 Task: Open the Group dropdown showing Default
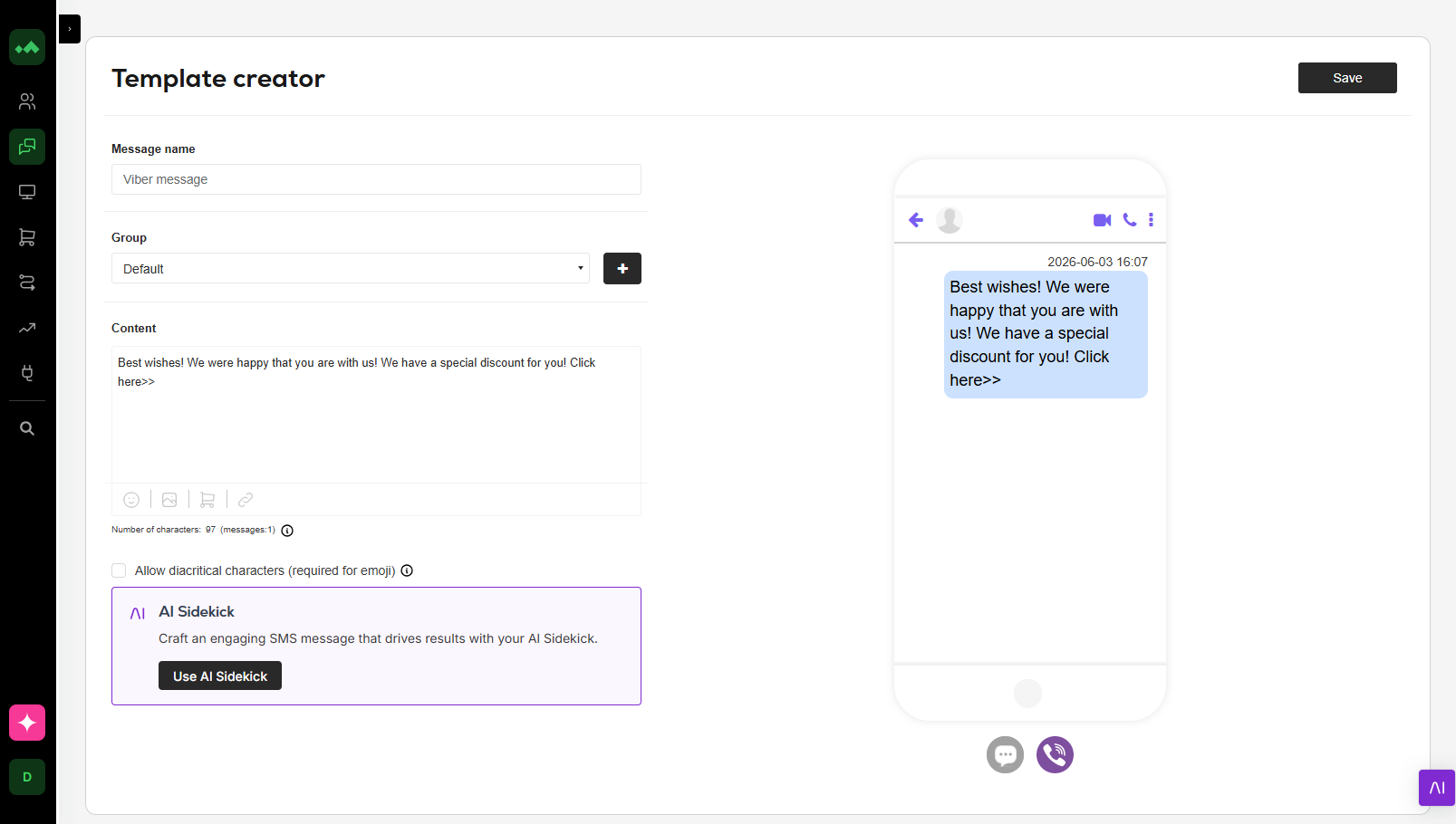(x=351, y=268)
